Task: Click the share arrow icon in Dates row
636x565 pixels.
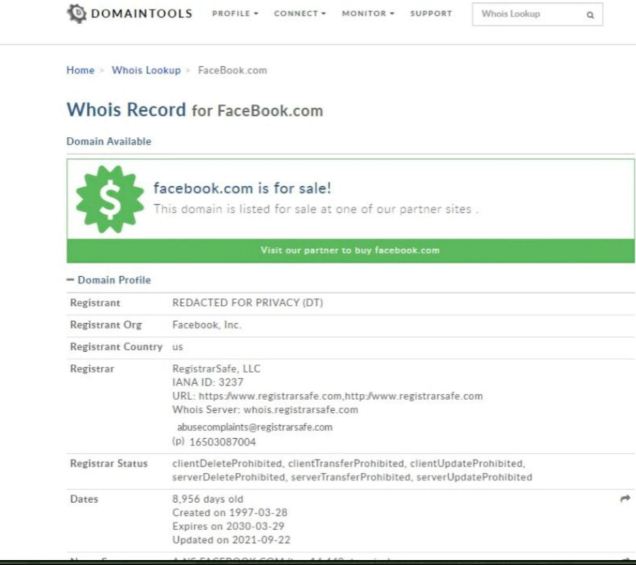Action: tap(625, 498)
